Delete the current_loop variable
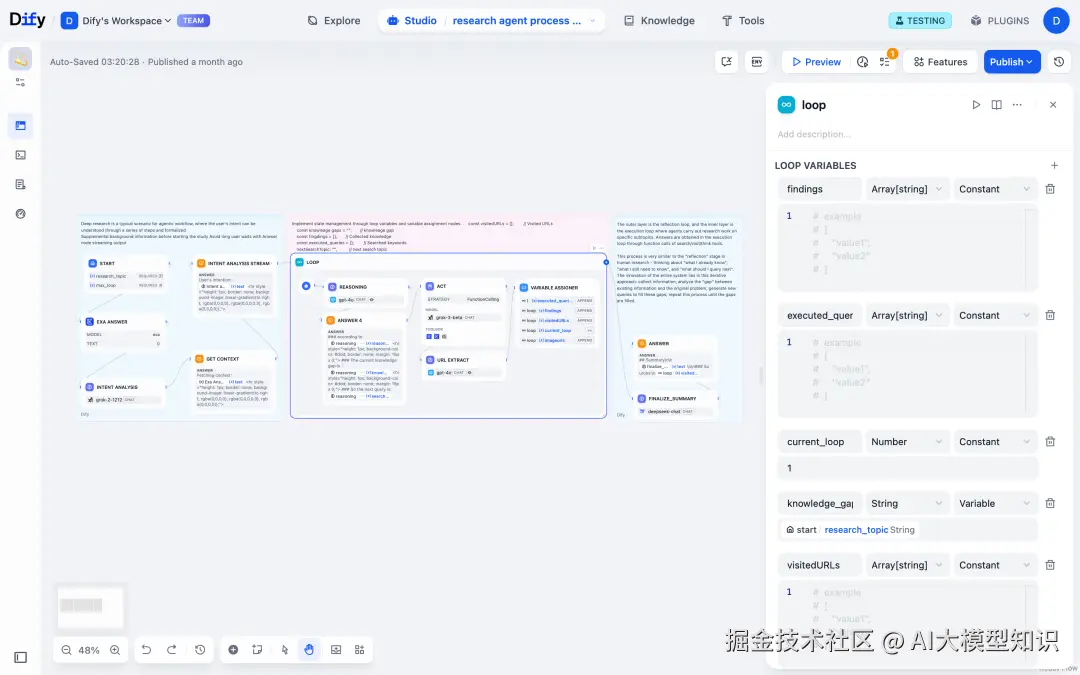This screenshot has width=1080, height=675. point(1050,442)
